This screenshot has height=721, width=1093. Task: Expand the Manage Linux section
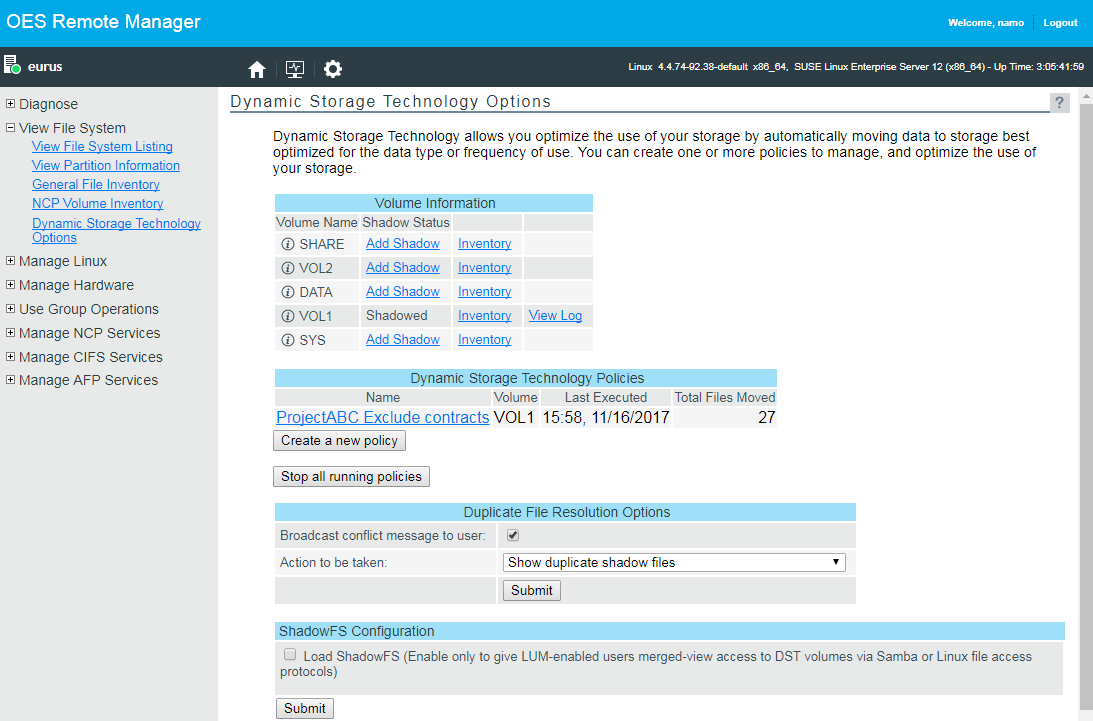pos(11,261)
